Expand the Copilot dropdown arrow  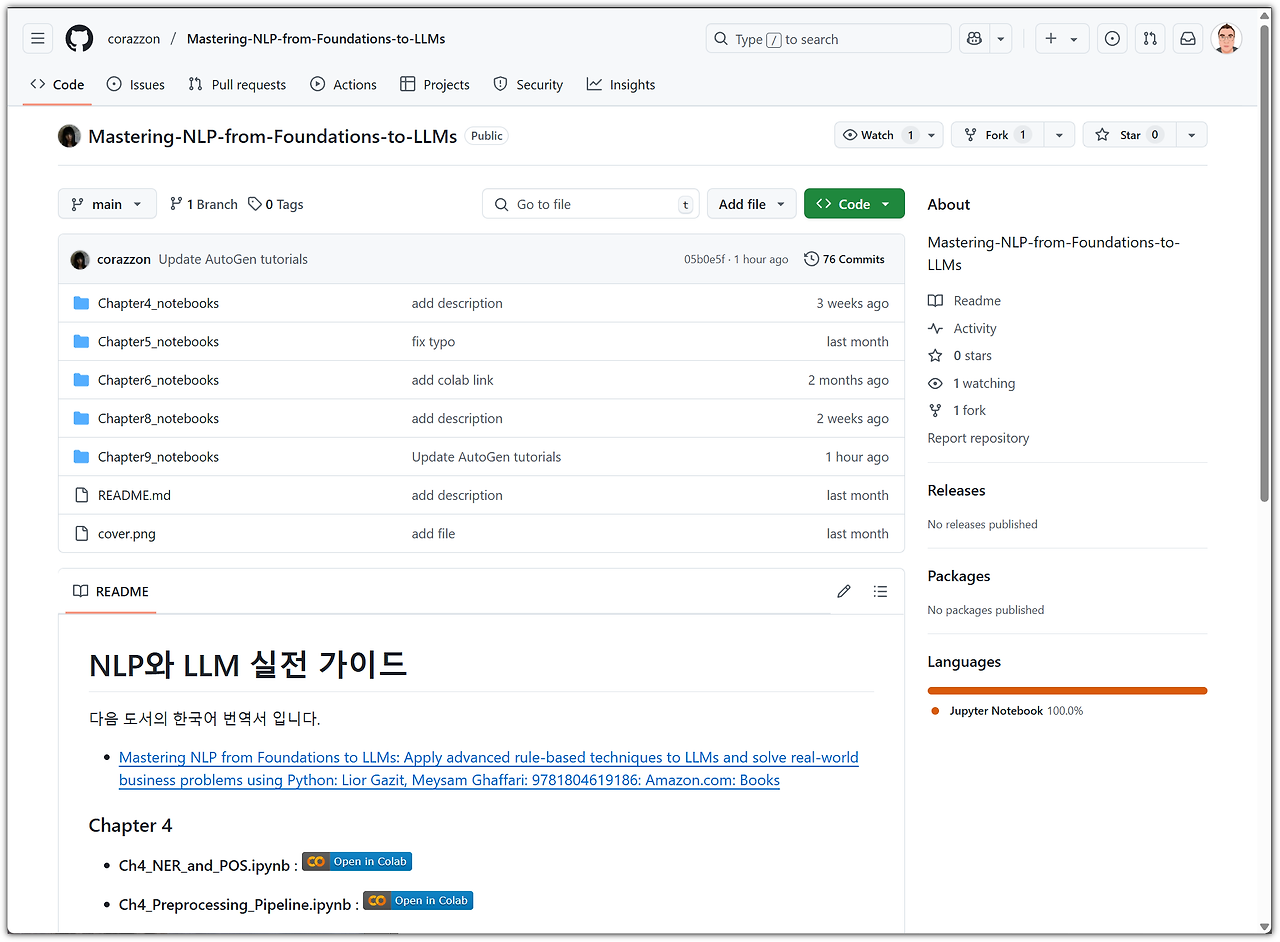click(x=1000, y=39)
